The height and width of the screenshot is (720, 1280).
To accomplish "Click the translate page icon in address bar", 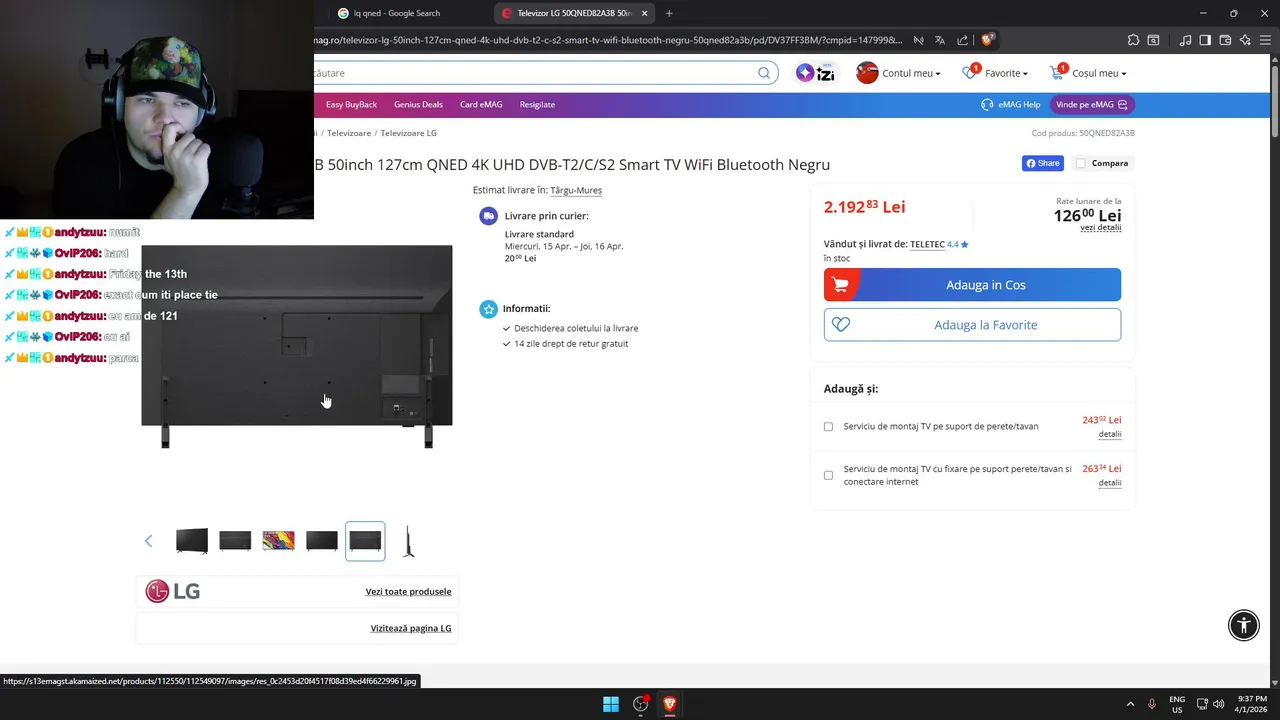I will (x=940, y=40).
